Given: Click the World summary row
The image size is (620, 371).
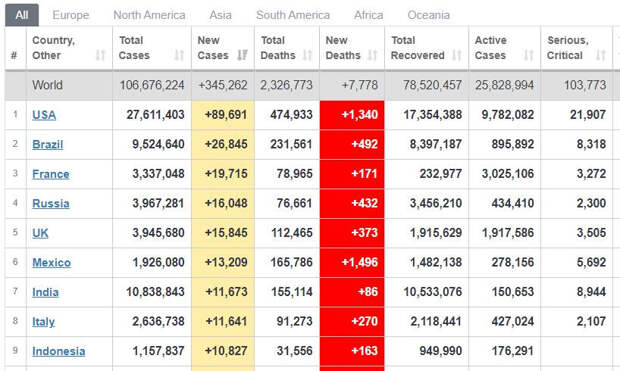Looking at the screenshot, I should pyautogui.click(x=312, y=85).
